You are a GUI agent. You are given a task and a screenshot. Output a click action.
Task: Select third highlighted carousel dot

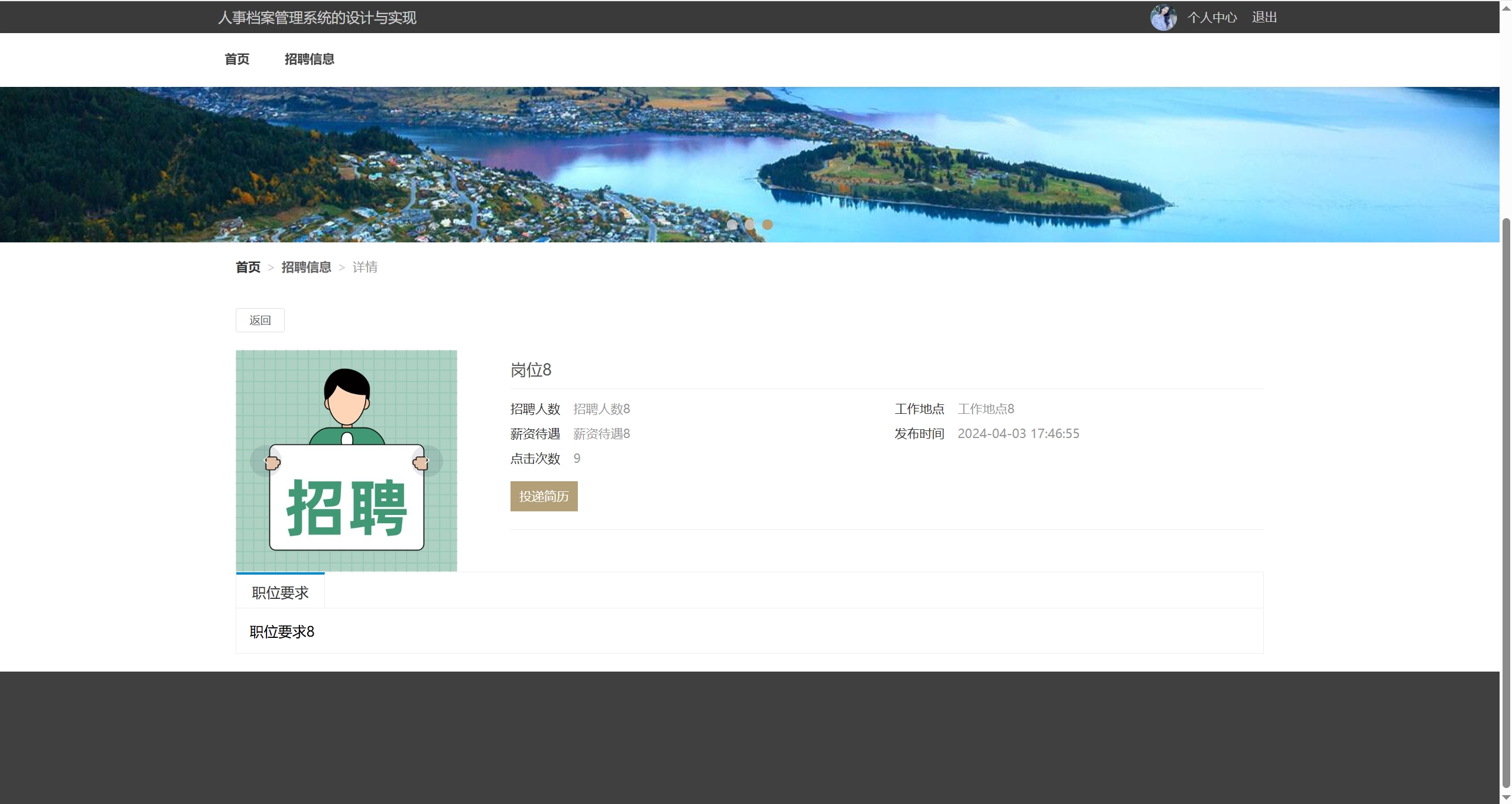(x=768, y=225)
